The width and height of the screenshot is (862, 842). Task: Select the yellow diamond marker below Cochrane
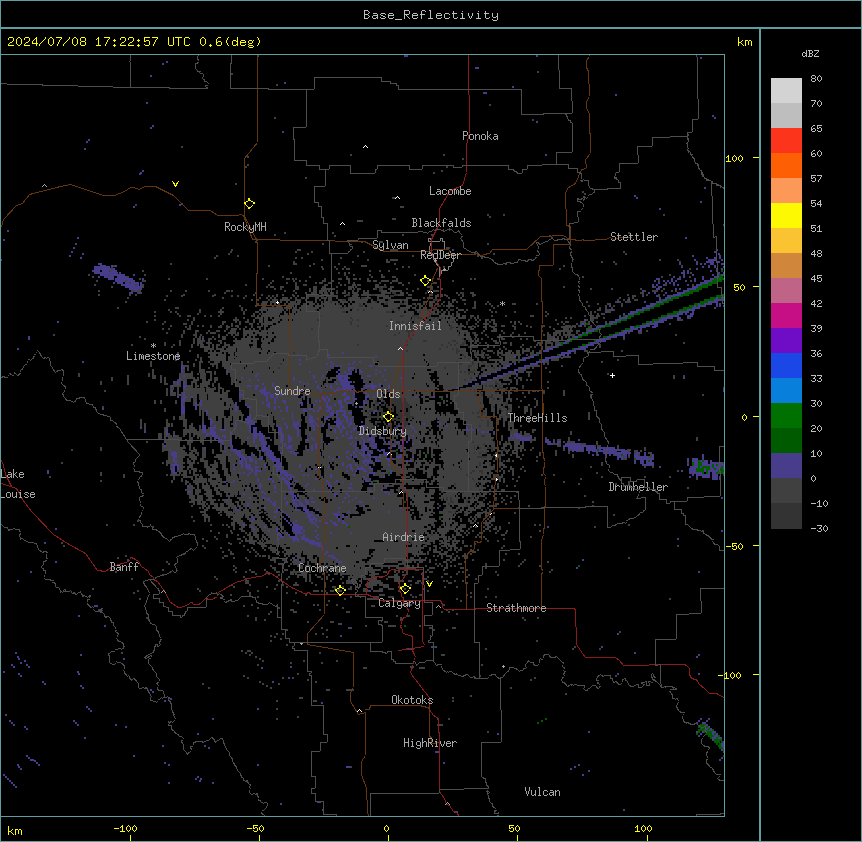(x=340, y=590)
